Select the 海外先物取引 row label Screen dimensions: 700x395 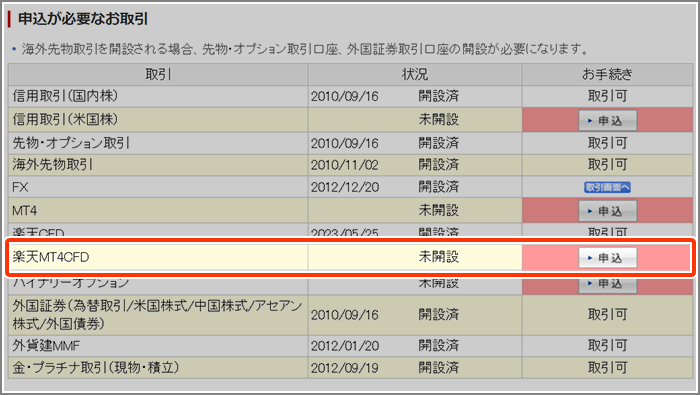[52, 165]
